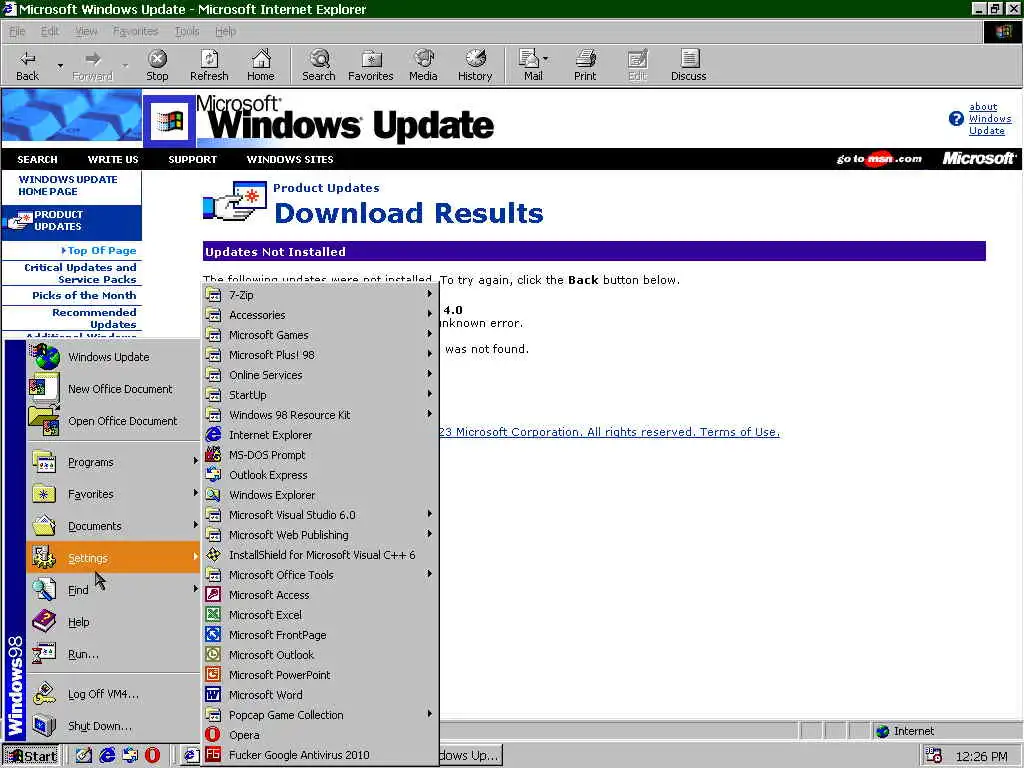Open InstallShield for Microsoft Visual C++ 6

point(320,554)
